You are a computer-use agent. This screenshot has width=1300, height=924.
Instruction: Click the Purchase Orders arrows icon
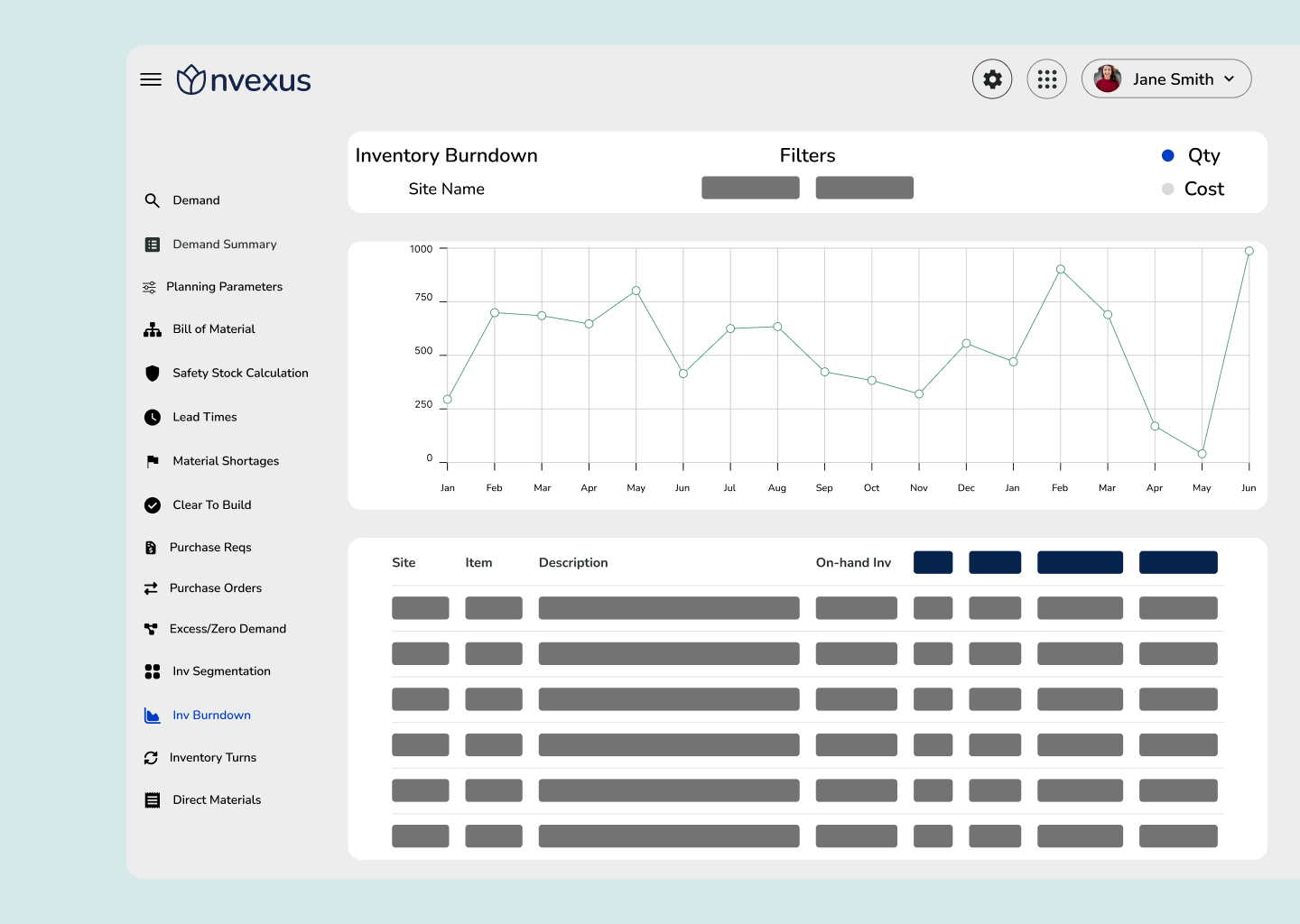point(151,588)
